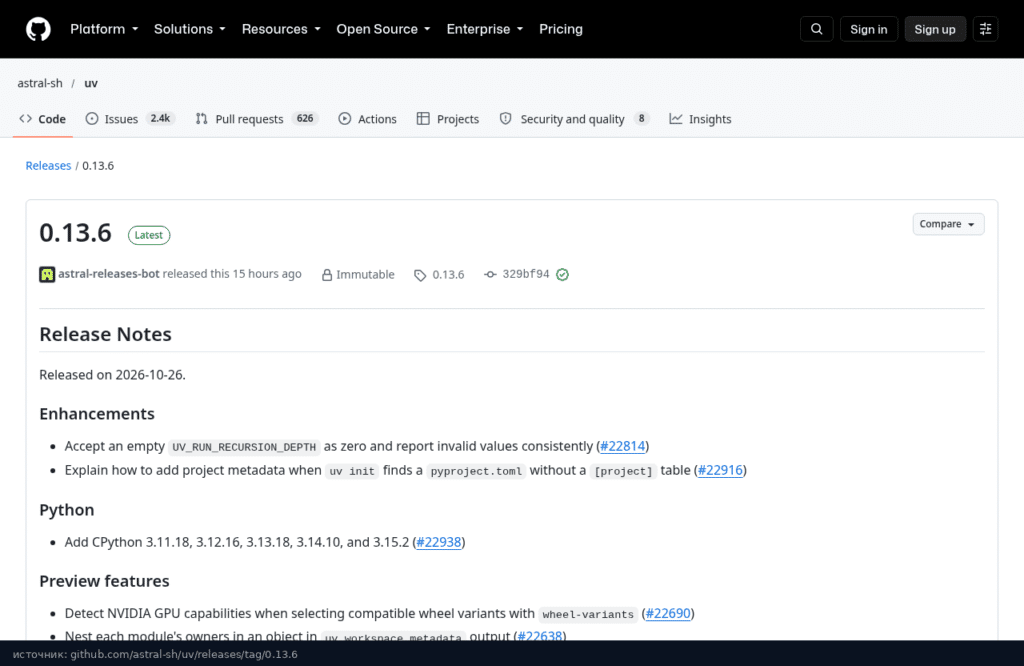Click the Issues circle icon
This screenshot has height=666, width=1024.
pyautogui.click(x=92, y=119)
